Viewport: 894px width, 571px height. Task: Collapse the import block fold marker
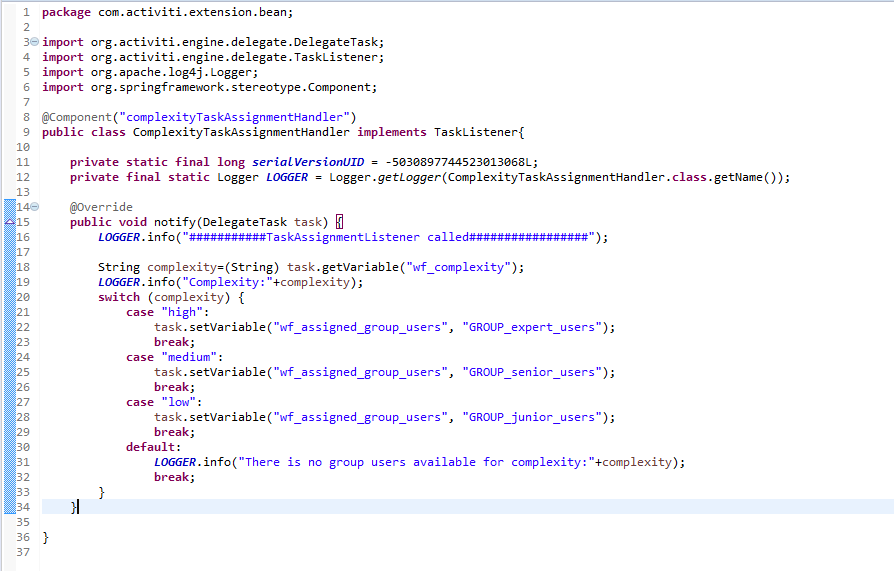click(34, 42)
